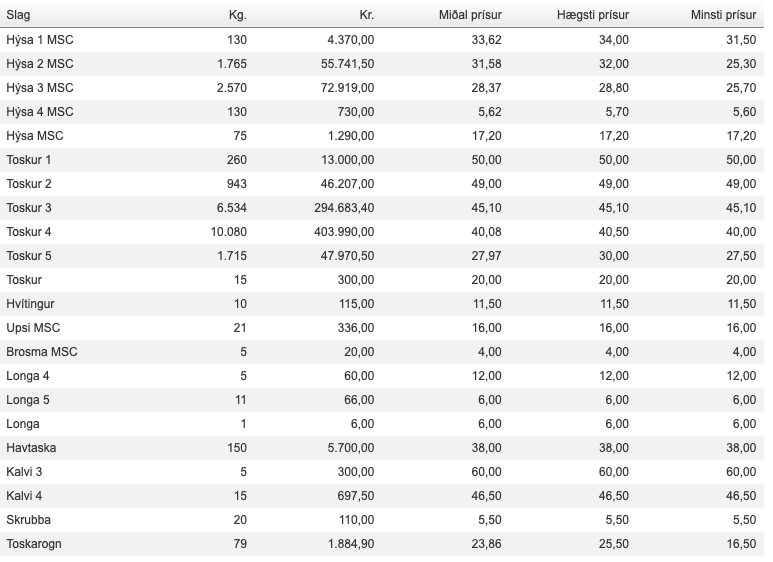The height and width of the screenshot is (562, 773).
Task: Click the Kalvi 3 row label
Action: [x=24, y=472]
